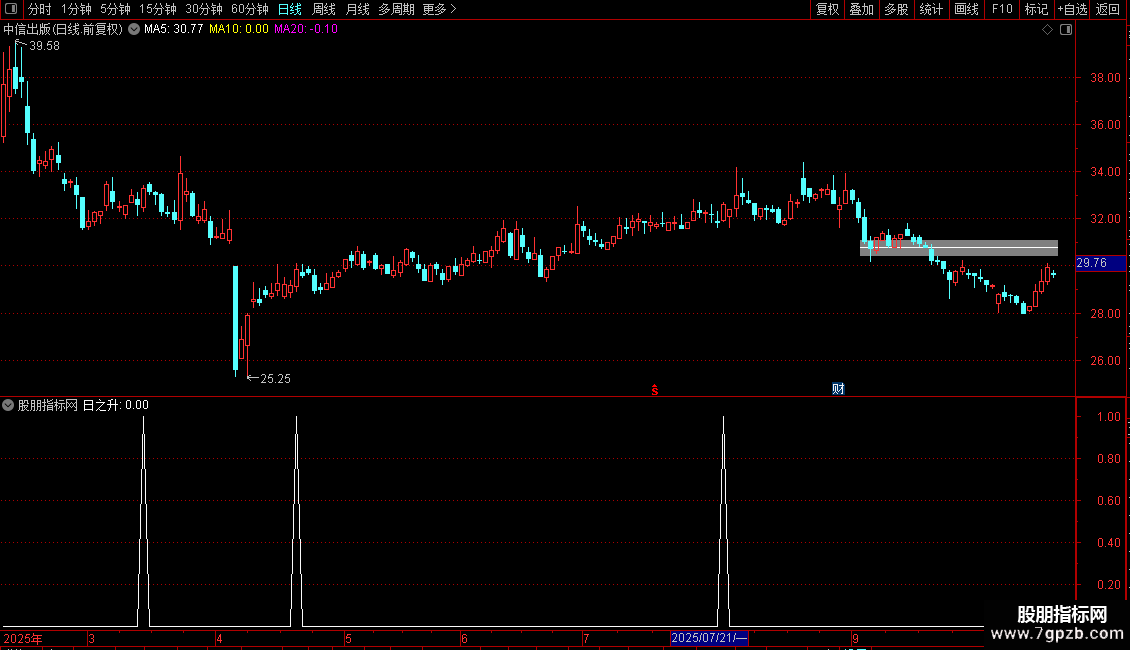Viewport: 1130px width, 650px height.
Task: Switch to 30分钟 period
Action: click(204, 9)
